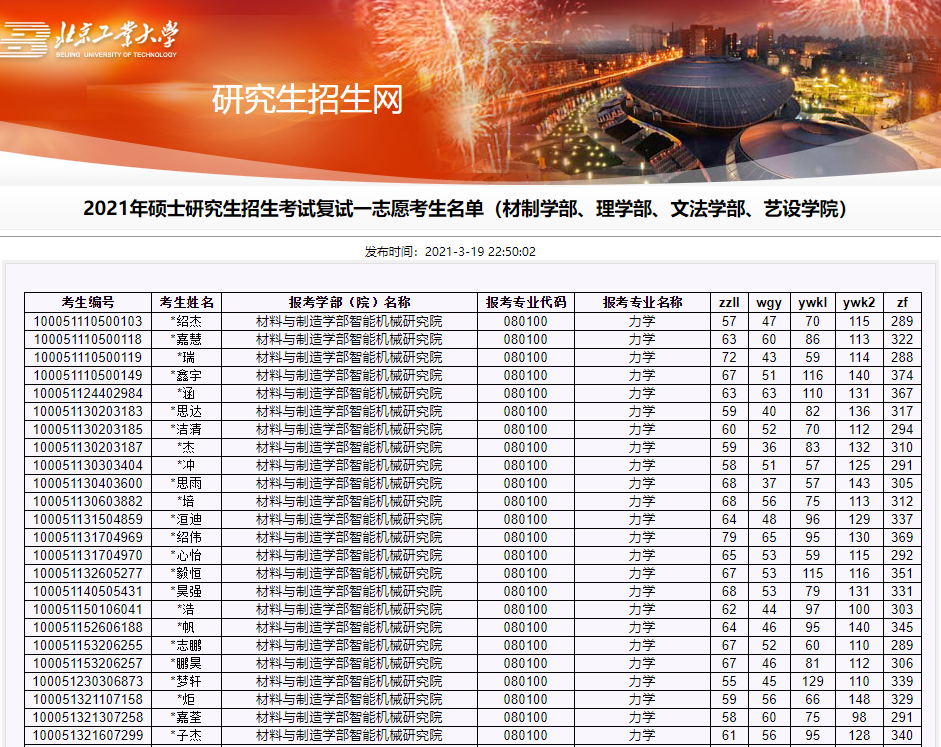Image resolution: width=941 pixels, height=747 pixels.
Task: Click the 报考专业名称 column header
Action: tap(642, 302)
